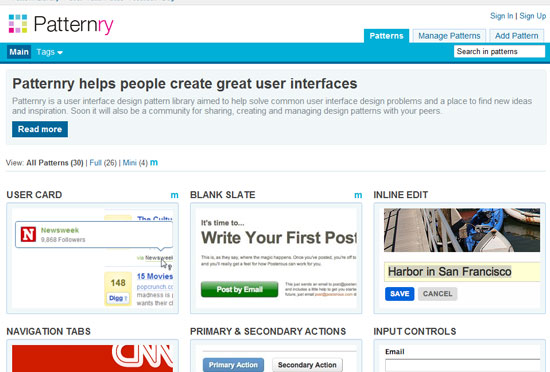Screen dimensions: 550x372
Task: Expand the Tags dropdown menu
Action: point(49,52)
